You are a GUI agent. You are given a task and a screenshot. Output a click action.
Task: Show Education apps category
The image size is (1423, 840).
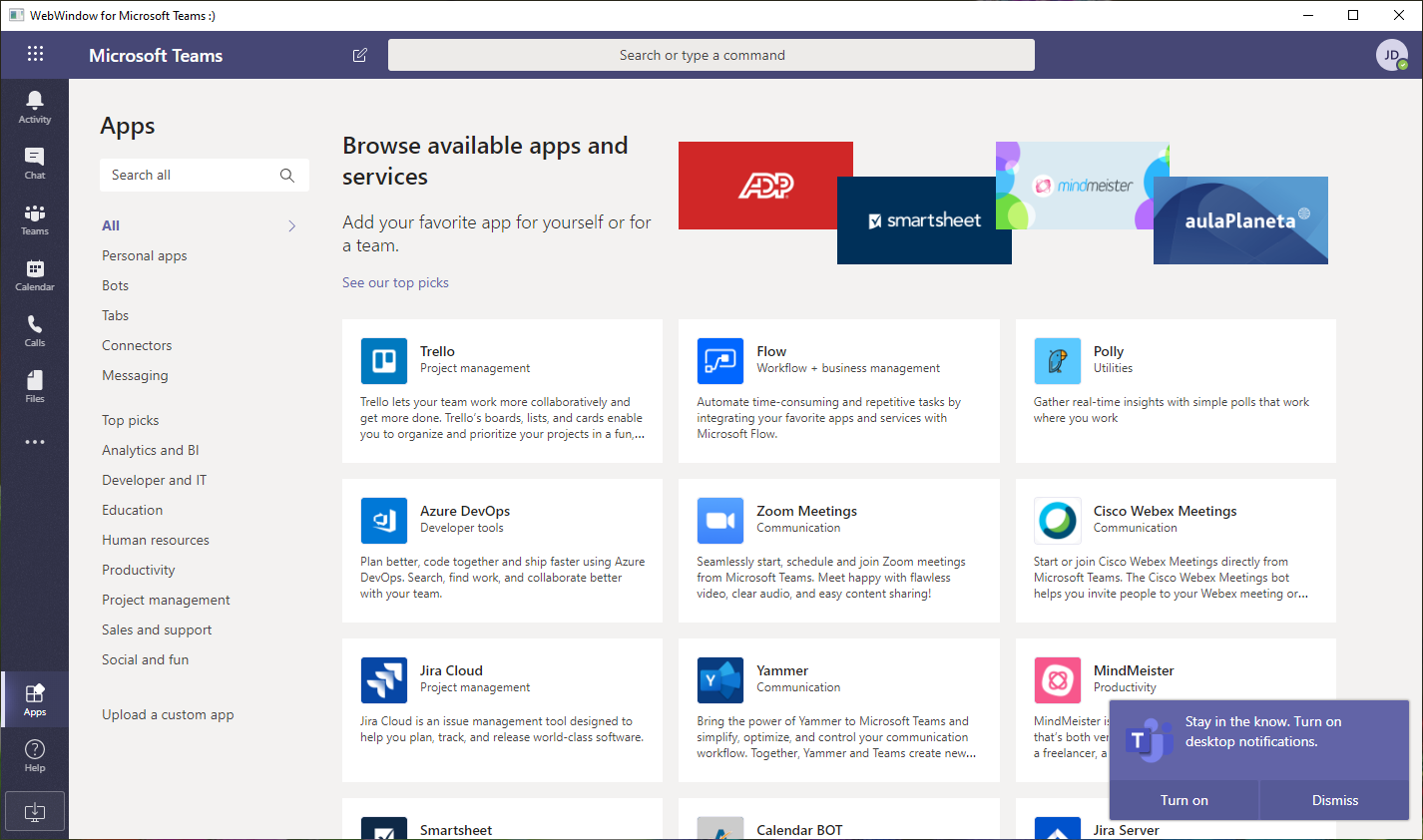point(132,510)
